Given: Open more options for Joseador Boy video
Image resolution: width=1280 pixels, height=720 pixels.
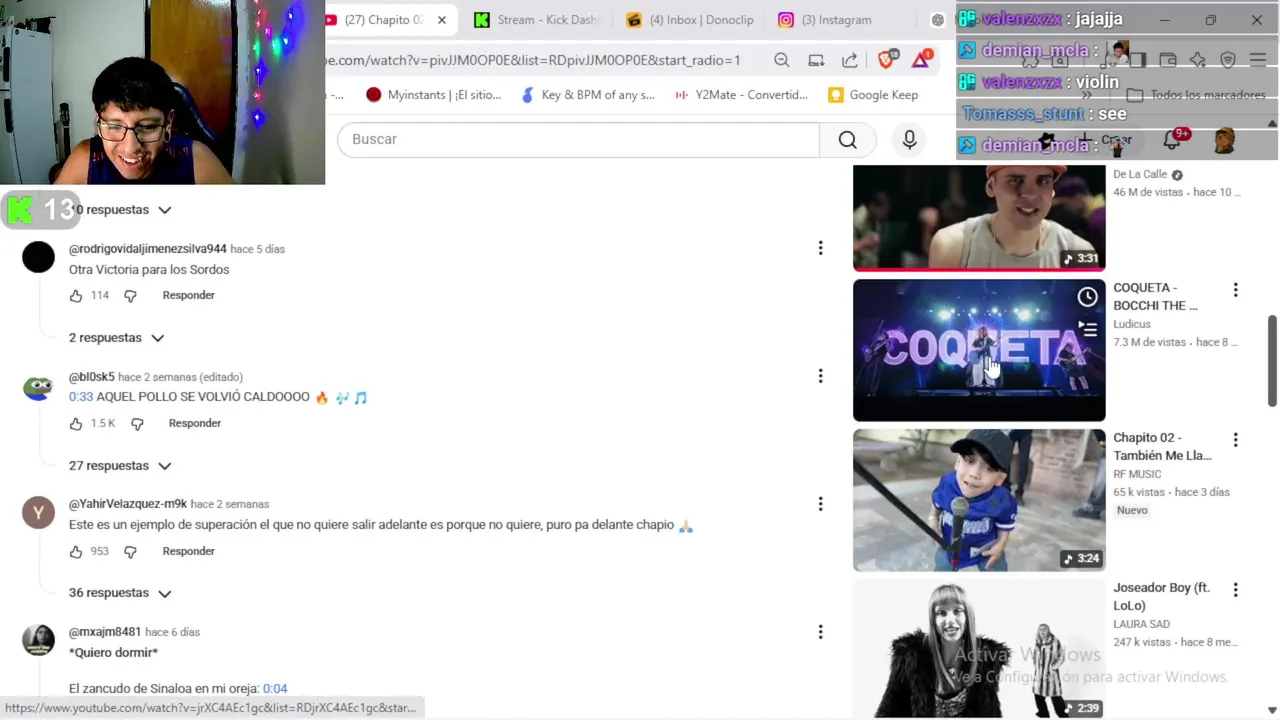Looking at the screenshot, I should pyautogui.click(x=1235, y=590).
